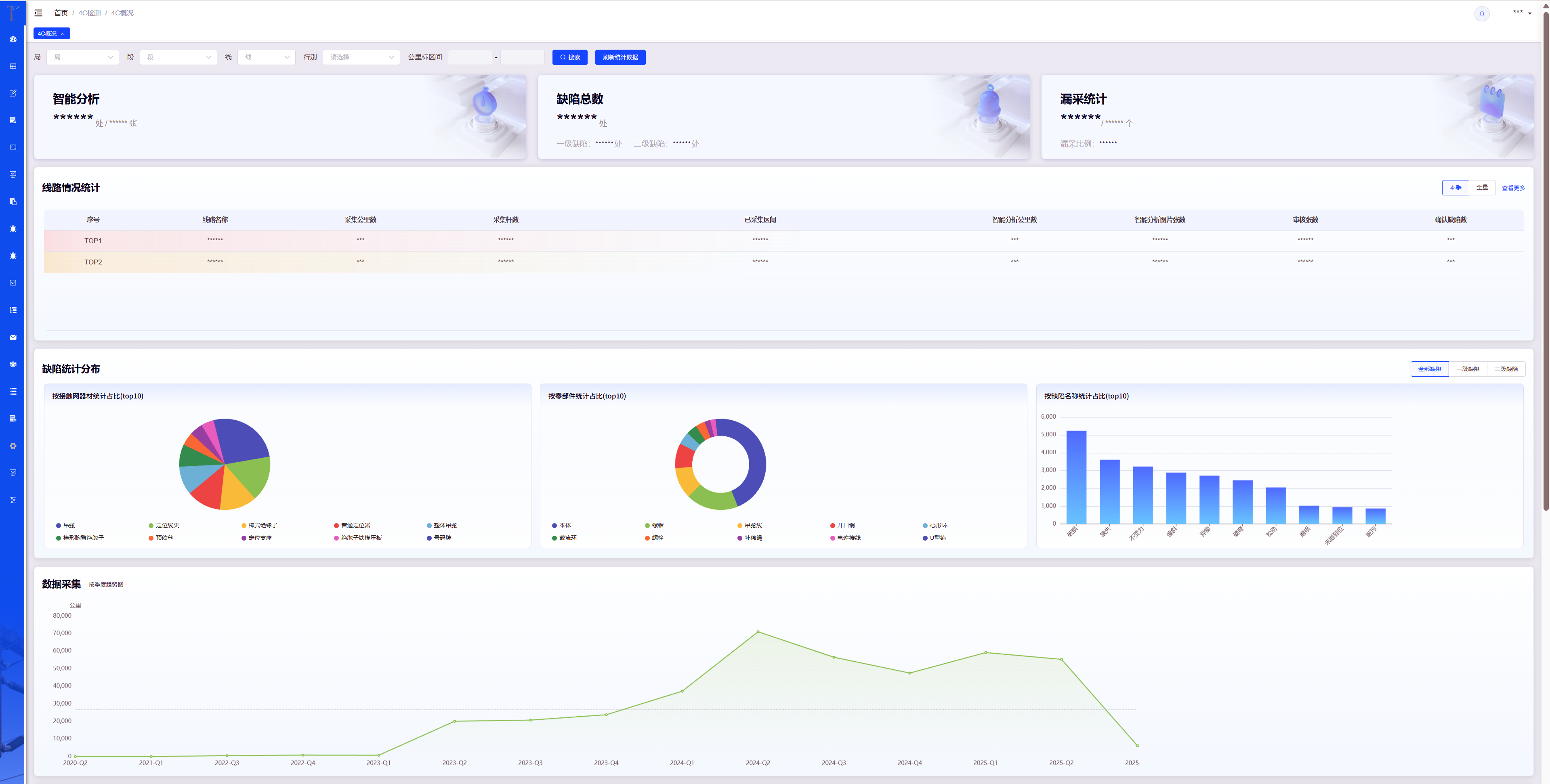Go to 首页 breadcrumb
The width and height of the screenshot is (1550, 784).
click(x=61, y=13)
